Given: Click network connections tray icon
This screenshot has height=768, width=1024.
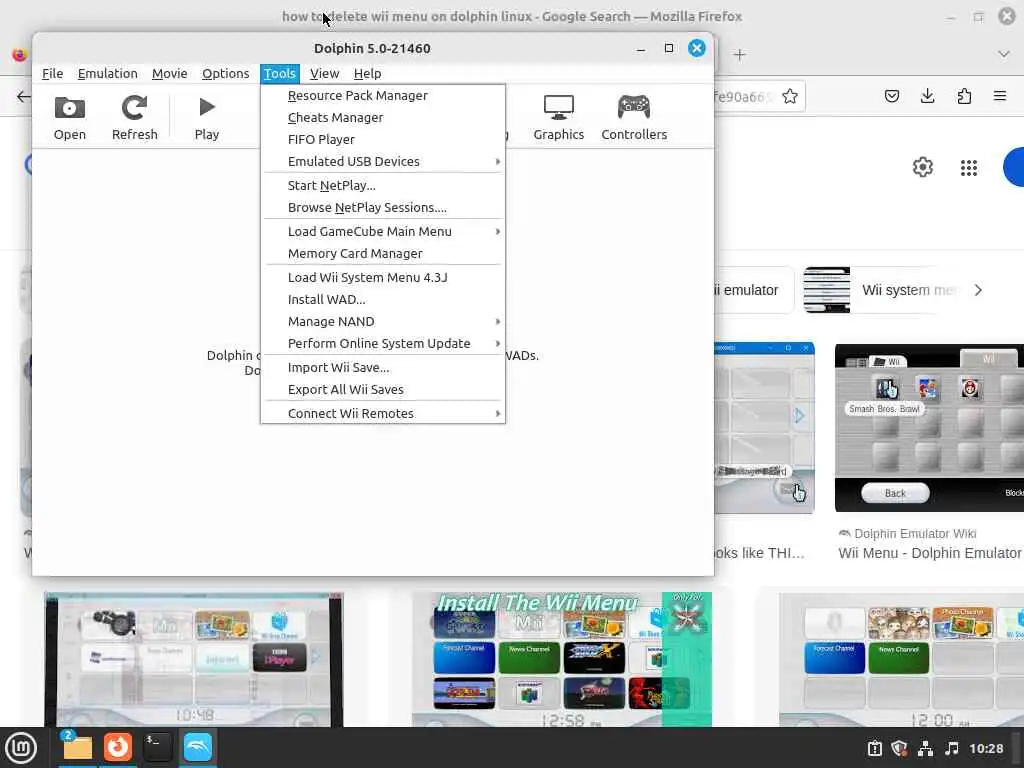Looking at the screenshot, I should click(925, 748).
